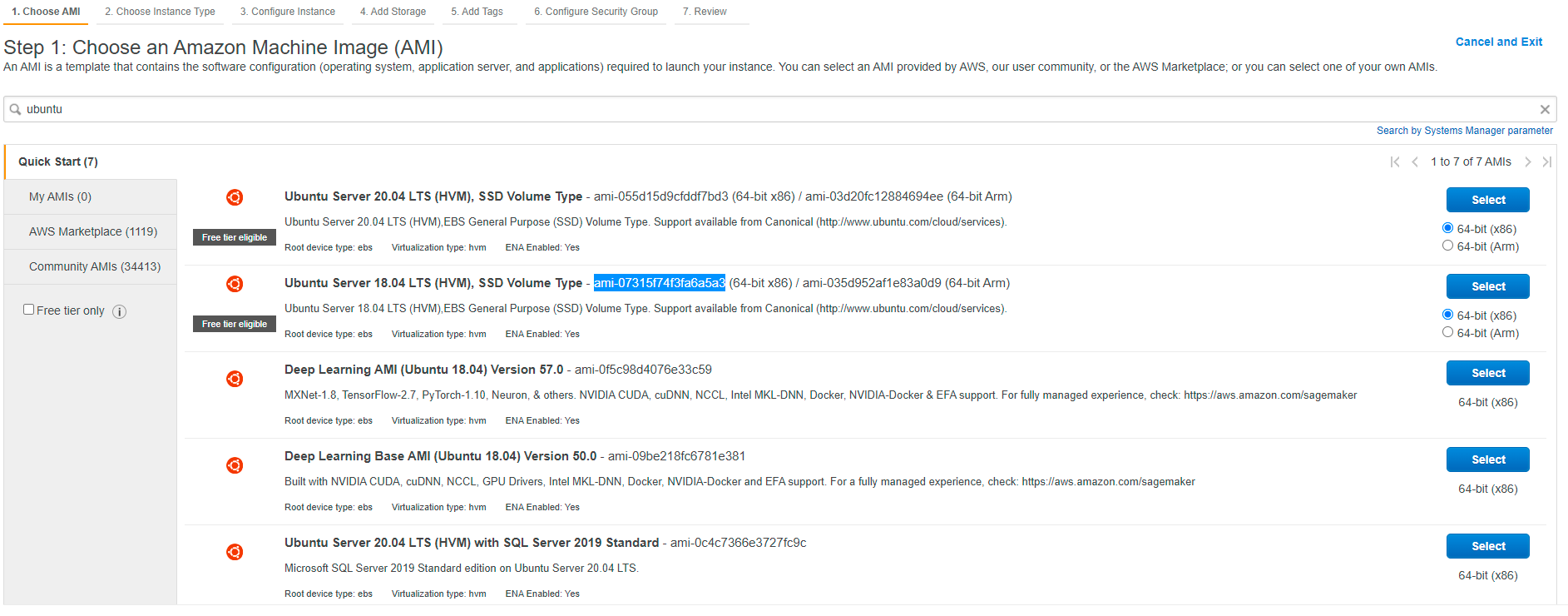
Task: Click Free tier eligible badge for Ubuntu 18.04
Action: (x=235, y=324)
